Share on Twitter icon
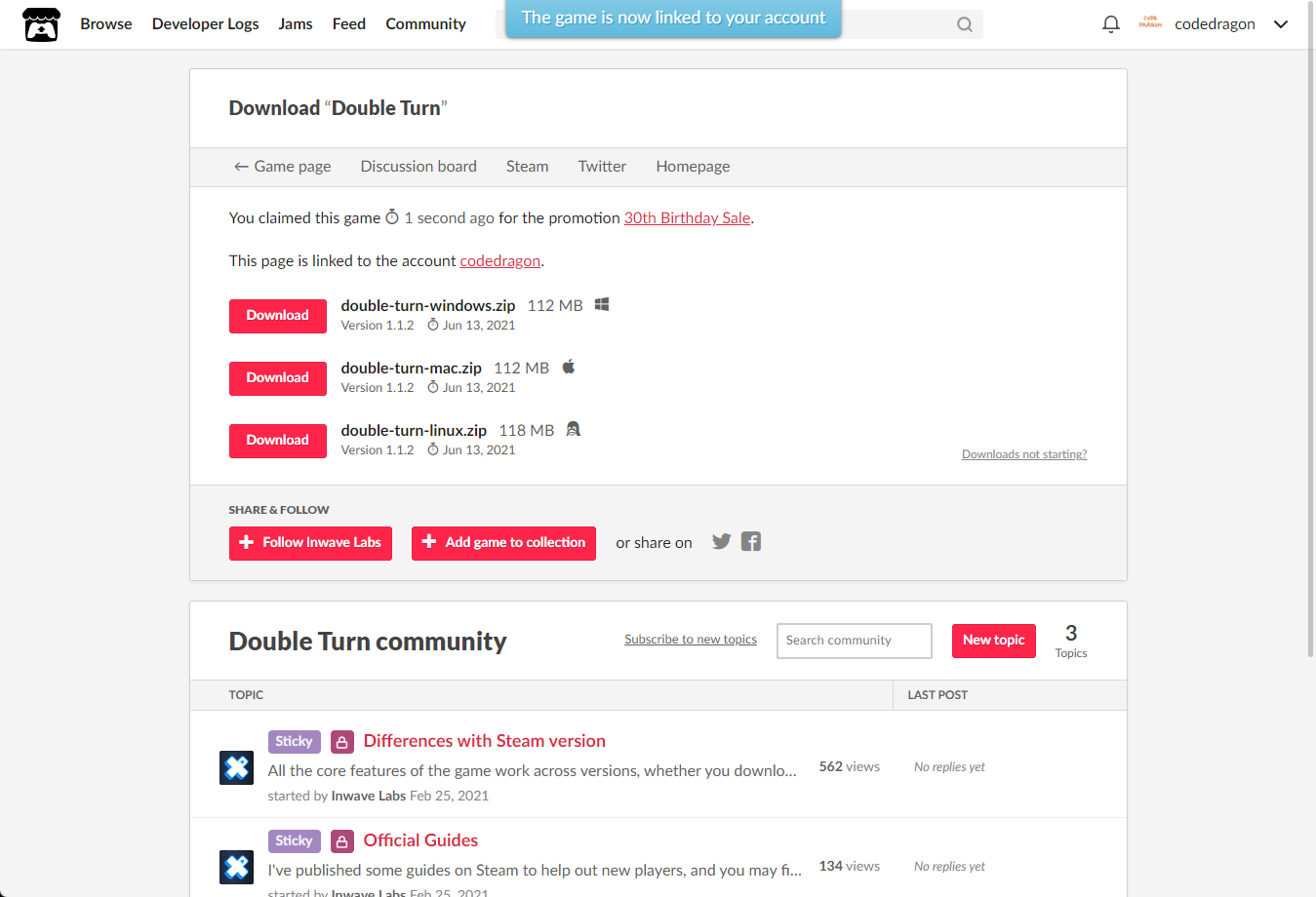The image size is (1316, 897). (x=722, y=541)
